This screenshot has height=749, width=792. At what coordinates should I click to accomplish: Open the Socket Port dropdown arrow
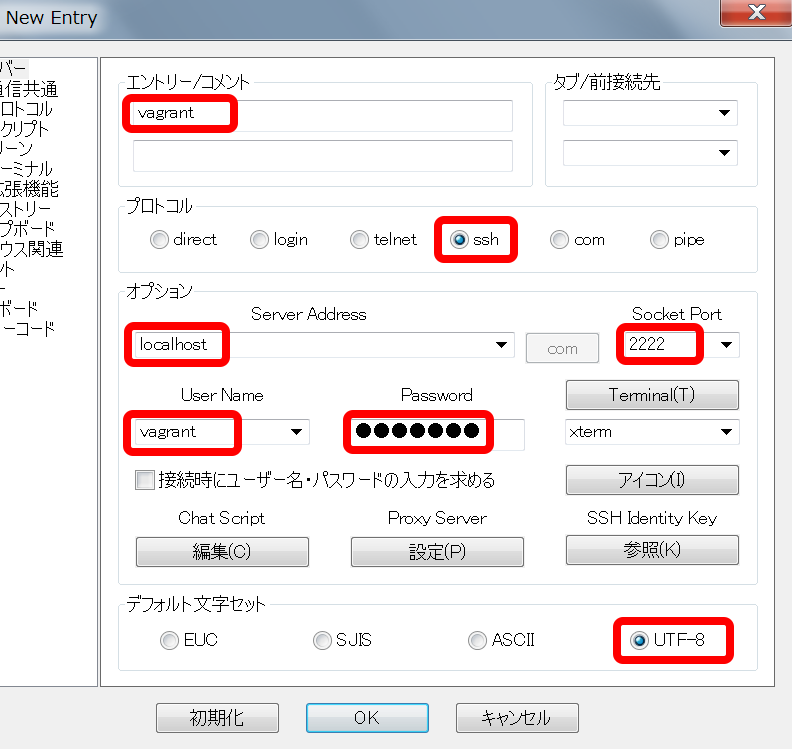[x=727, y=346]
